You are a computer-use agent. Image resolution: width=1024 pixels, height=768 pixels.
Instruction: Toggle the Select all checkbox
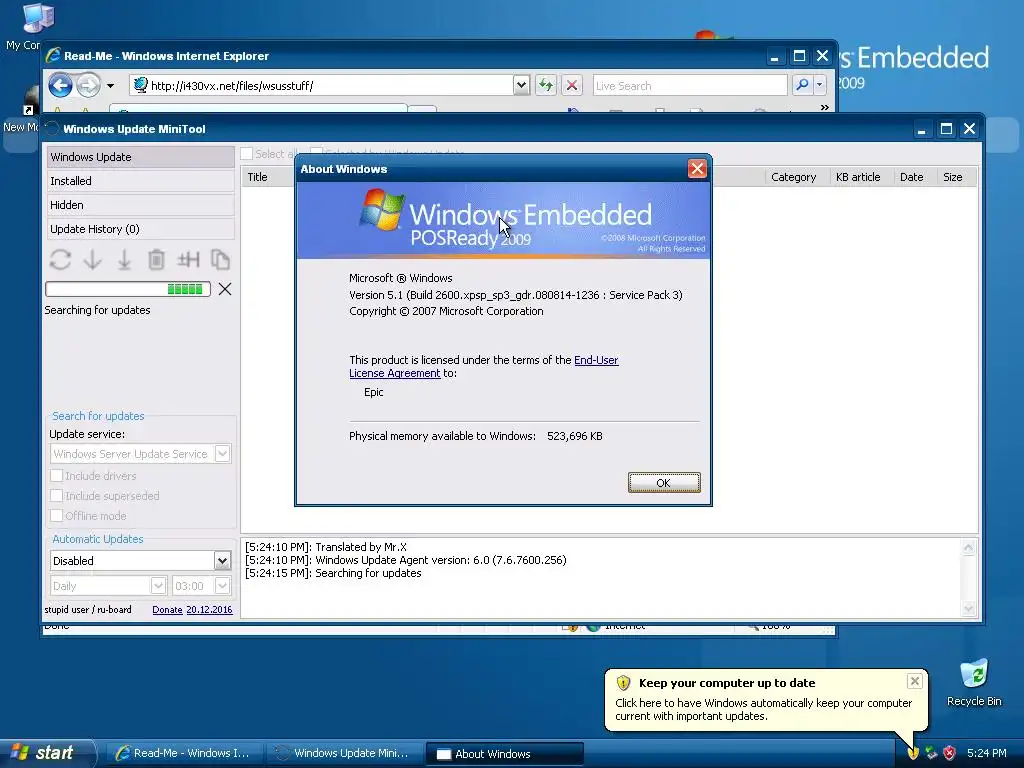pos(246,154)
